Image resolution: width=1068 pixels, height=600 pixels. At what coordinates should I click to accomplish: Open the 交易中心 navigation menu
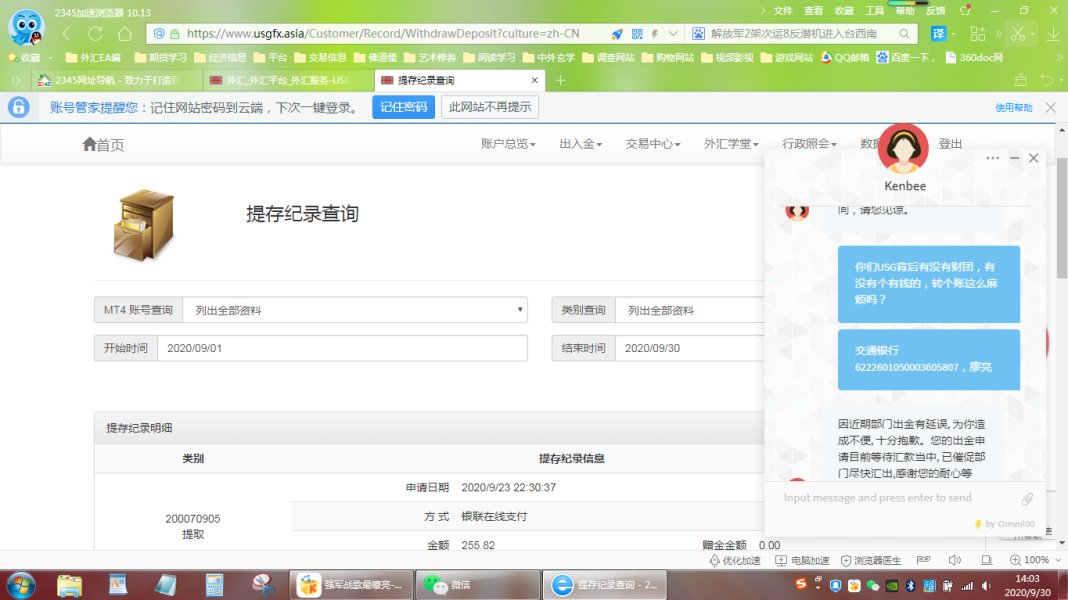click(x=652, y=144)
